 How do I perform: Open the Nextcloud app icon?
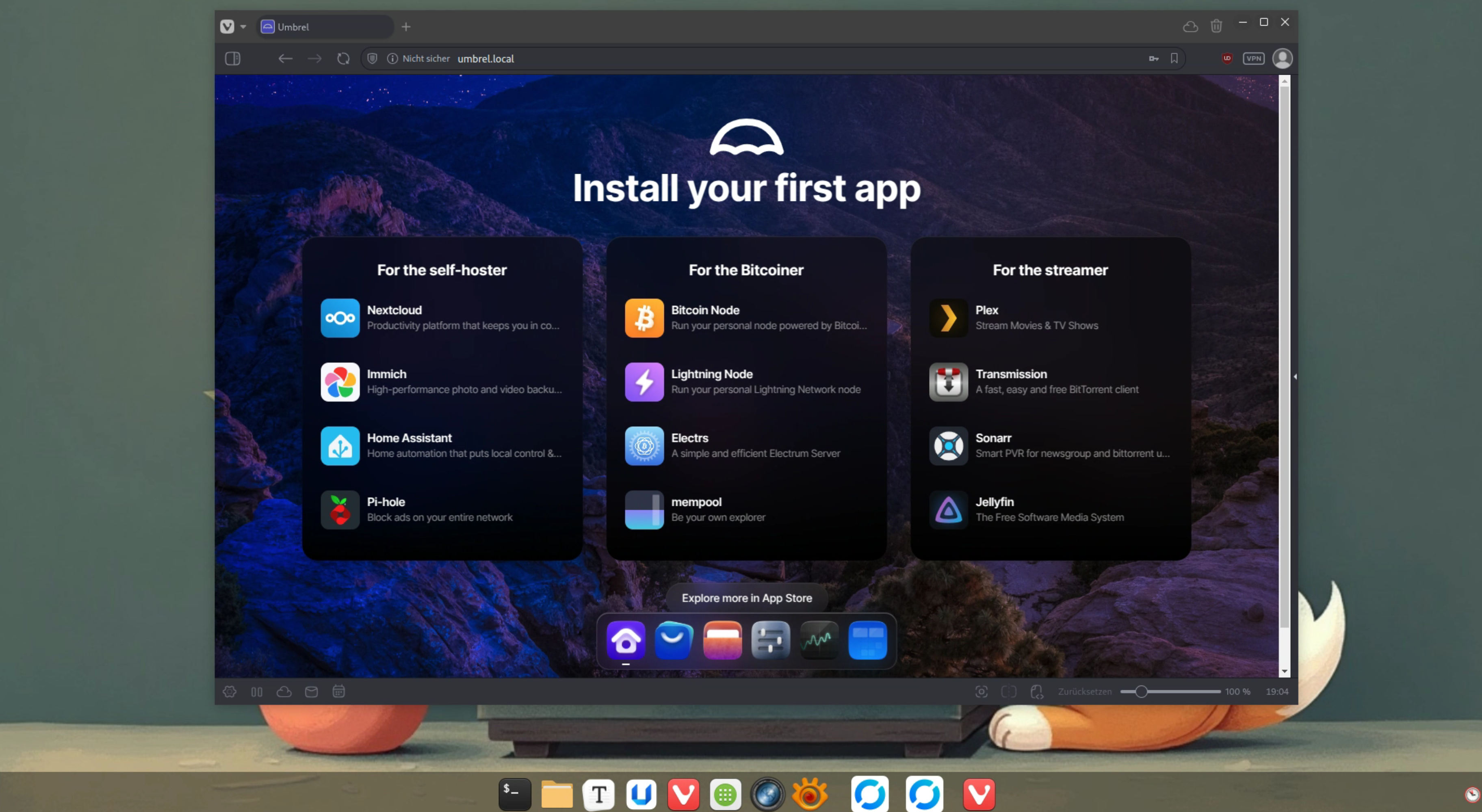pyautogui.click(x=340, y=317)
